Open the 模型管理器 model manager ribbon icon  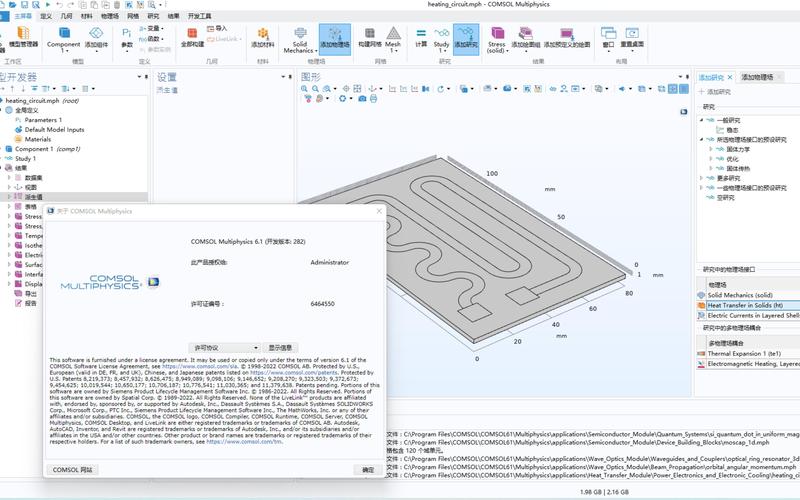[x=23, y=38]
